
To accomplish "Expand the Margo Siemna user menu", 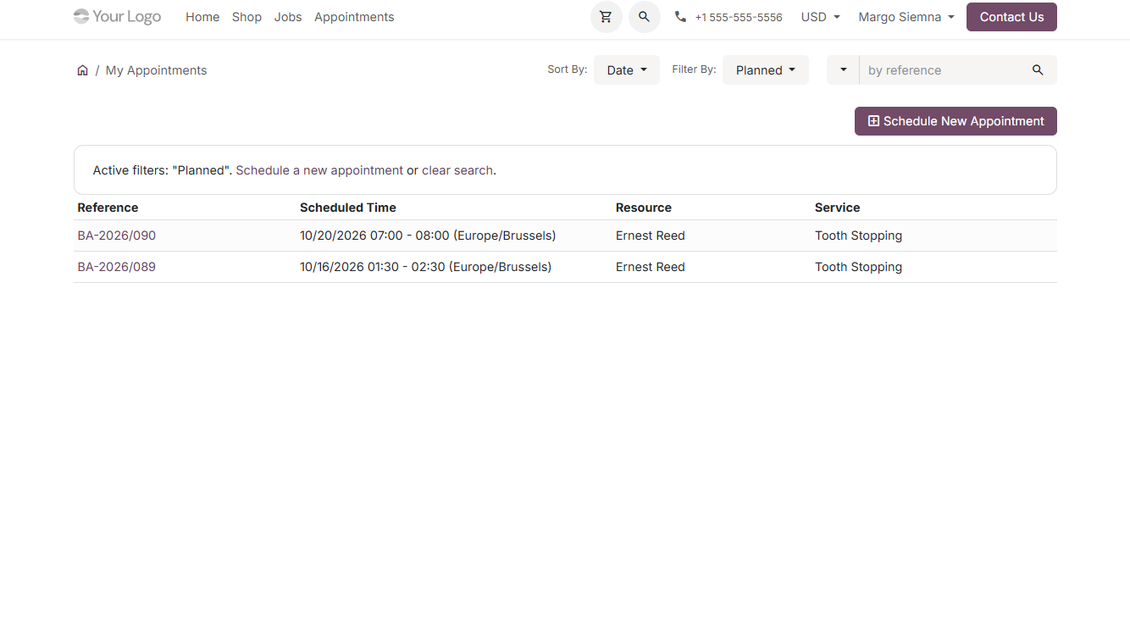I will pos(906,17).
